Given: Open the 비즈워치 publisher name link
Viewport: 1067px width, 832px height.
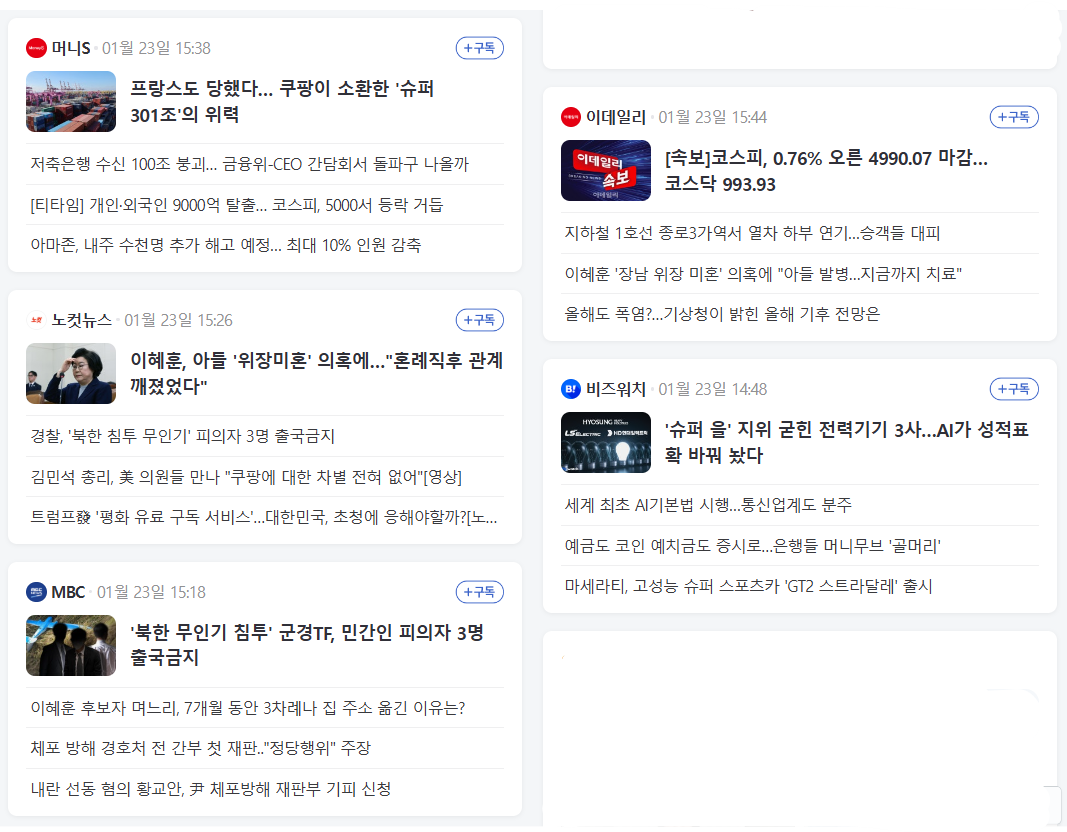Looking at the screenshot, I should [x=616, y=389].
